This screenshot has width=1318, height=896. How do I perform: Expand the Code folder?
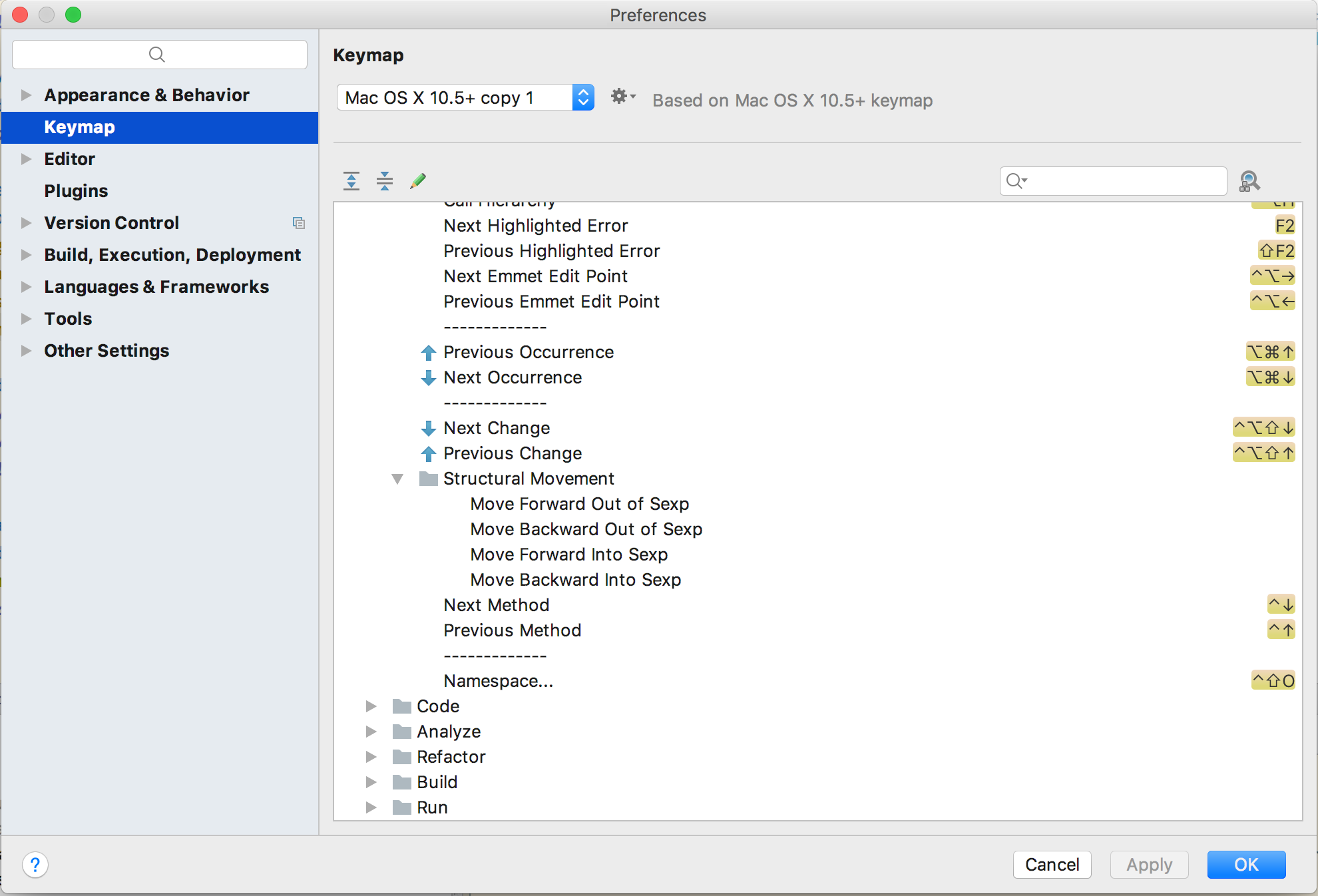tap(371, 706)
